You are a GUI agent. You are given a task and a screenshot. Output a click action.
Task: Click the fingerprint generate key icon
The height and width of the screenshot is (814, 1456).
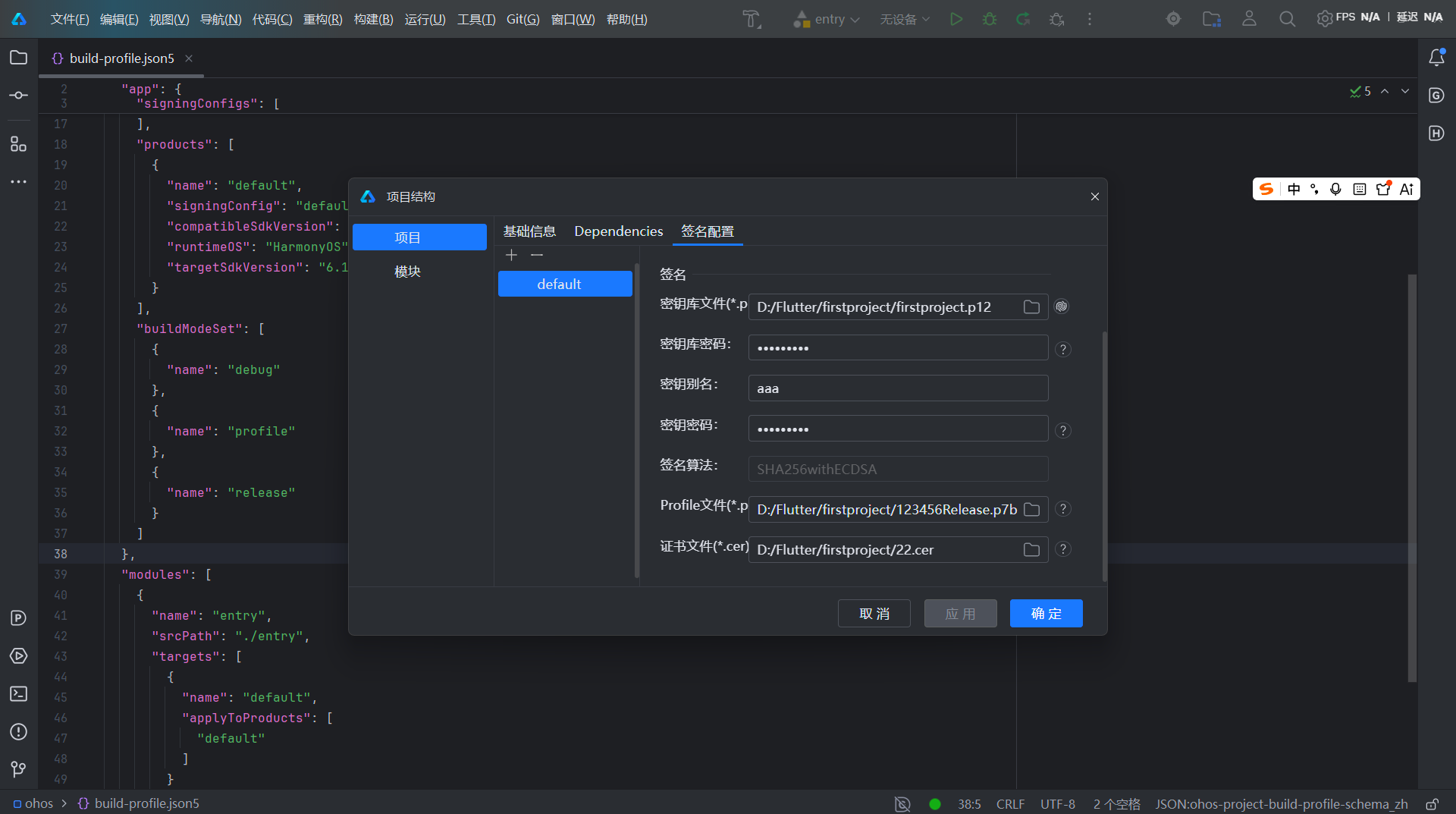1062,306
